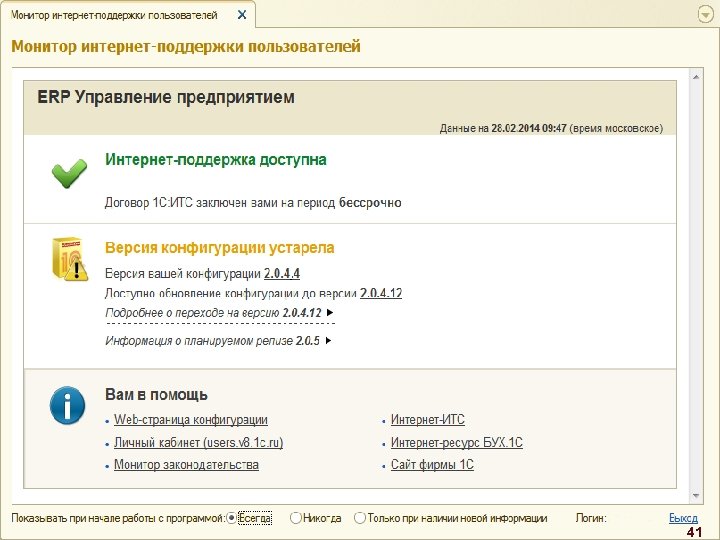Open the current configuration version 2.0.4.4 link

click(x=281, y=274)
